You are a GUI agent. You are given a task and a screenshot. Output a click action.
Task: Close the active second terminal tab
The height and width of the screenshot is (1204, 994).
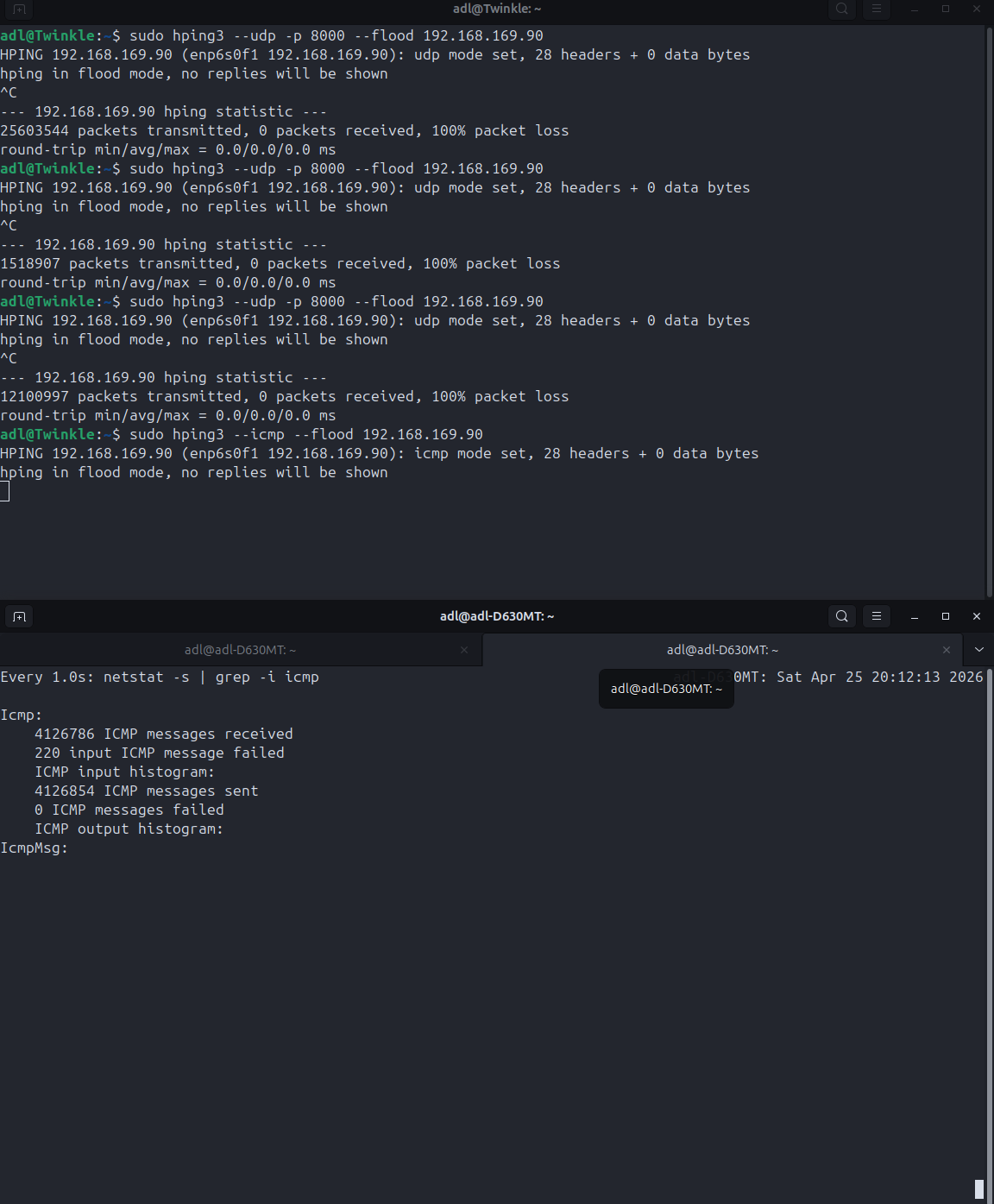[947, 650]
